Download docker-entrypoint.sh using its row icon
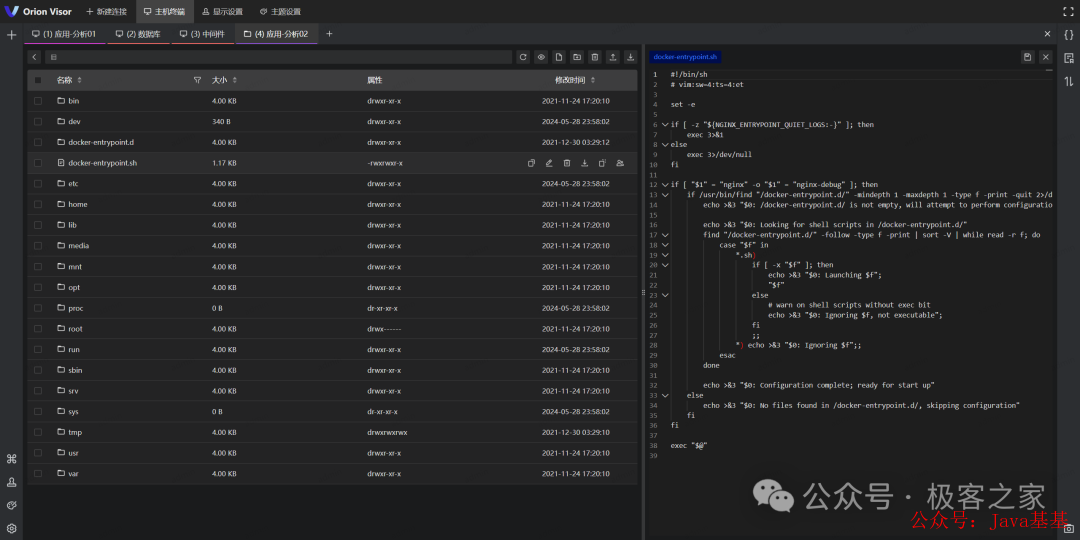 pyautogui.click(x=585, y=163)
